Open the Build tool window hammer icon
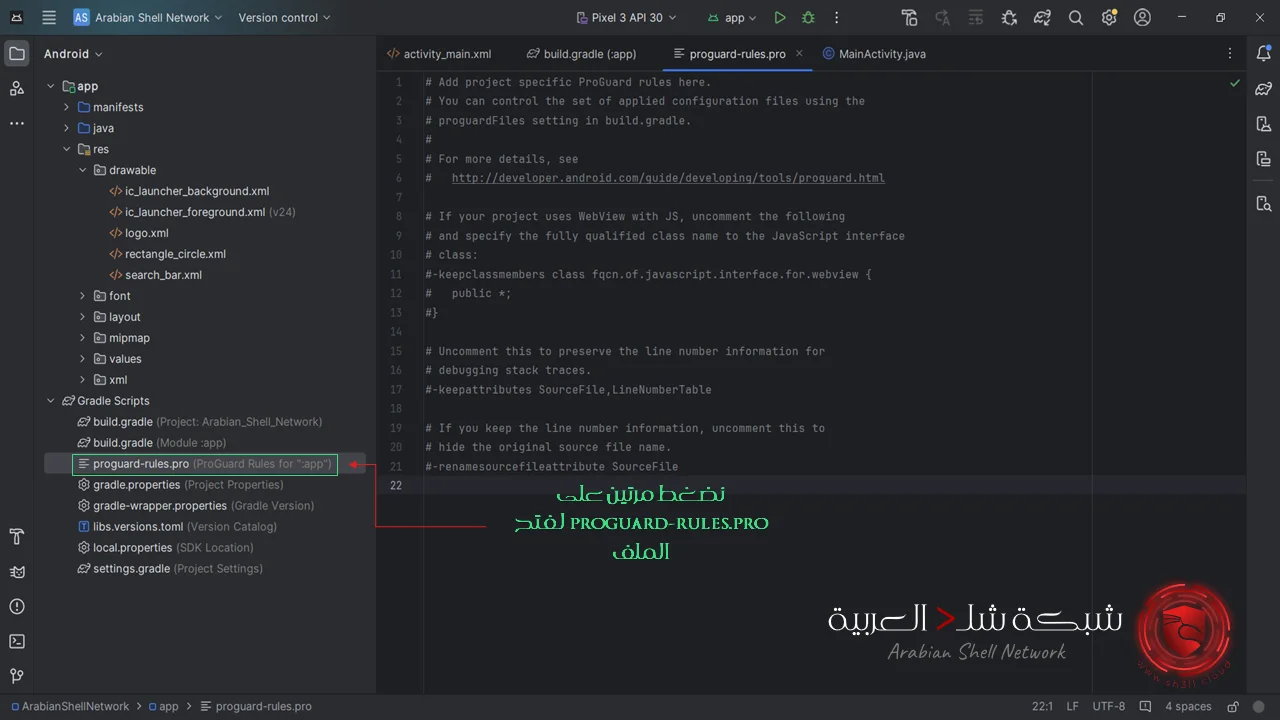Screen dimensions: 1280x720 [17, 537]
